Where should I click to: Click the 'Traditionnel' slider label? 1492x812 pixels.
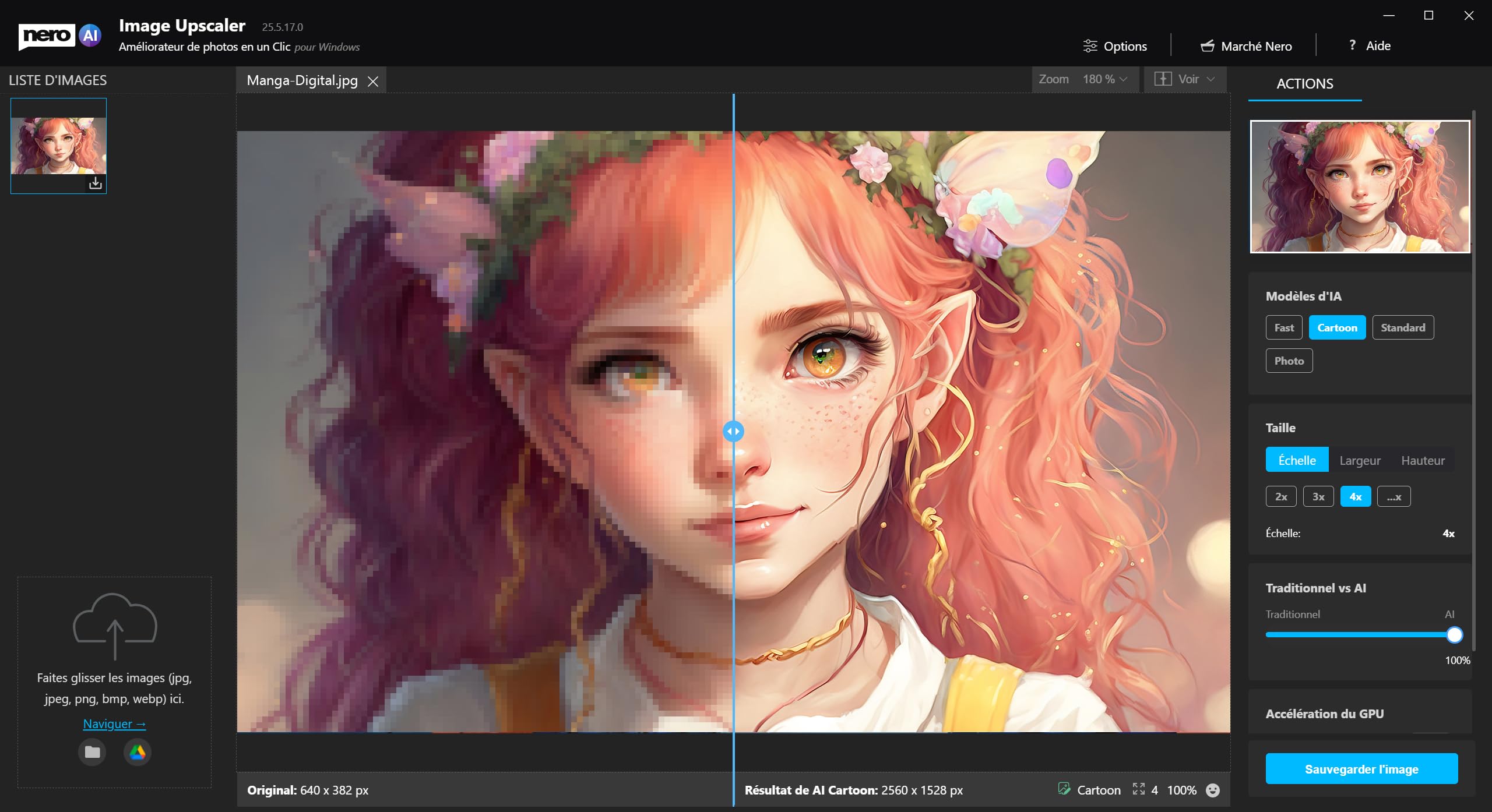point(1293,614)
